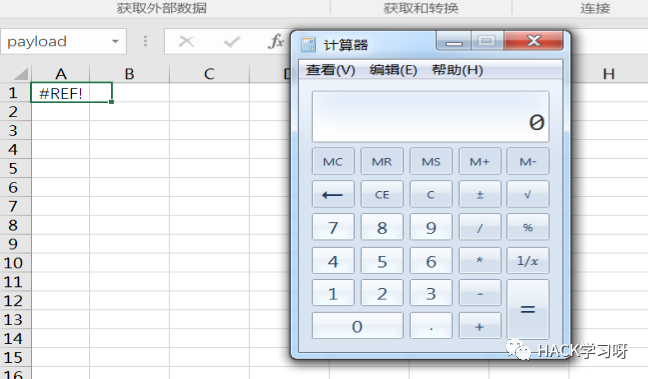
Task: Click the Name Box showing payload
Action: [63, 41]
